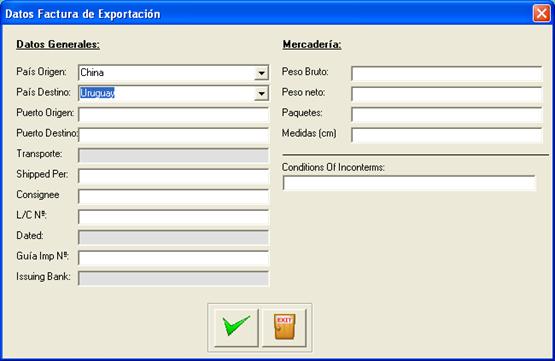This screenshot has height=361, width=555.
Task: Focus the Conditions Of Inconterms field
Action: tap(409, 183)
